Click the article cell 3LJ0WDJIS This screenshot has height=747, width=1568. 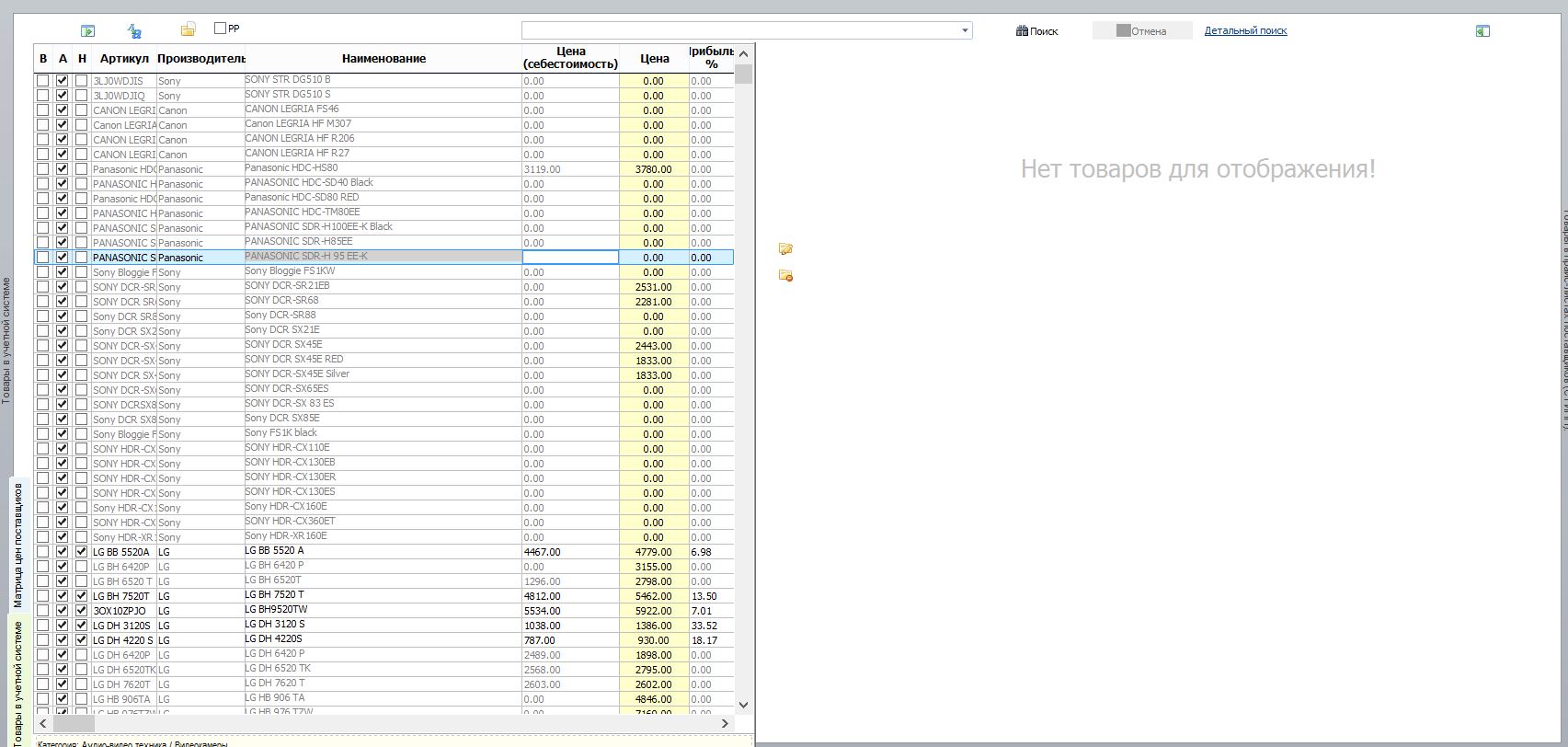124,81
